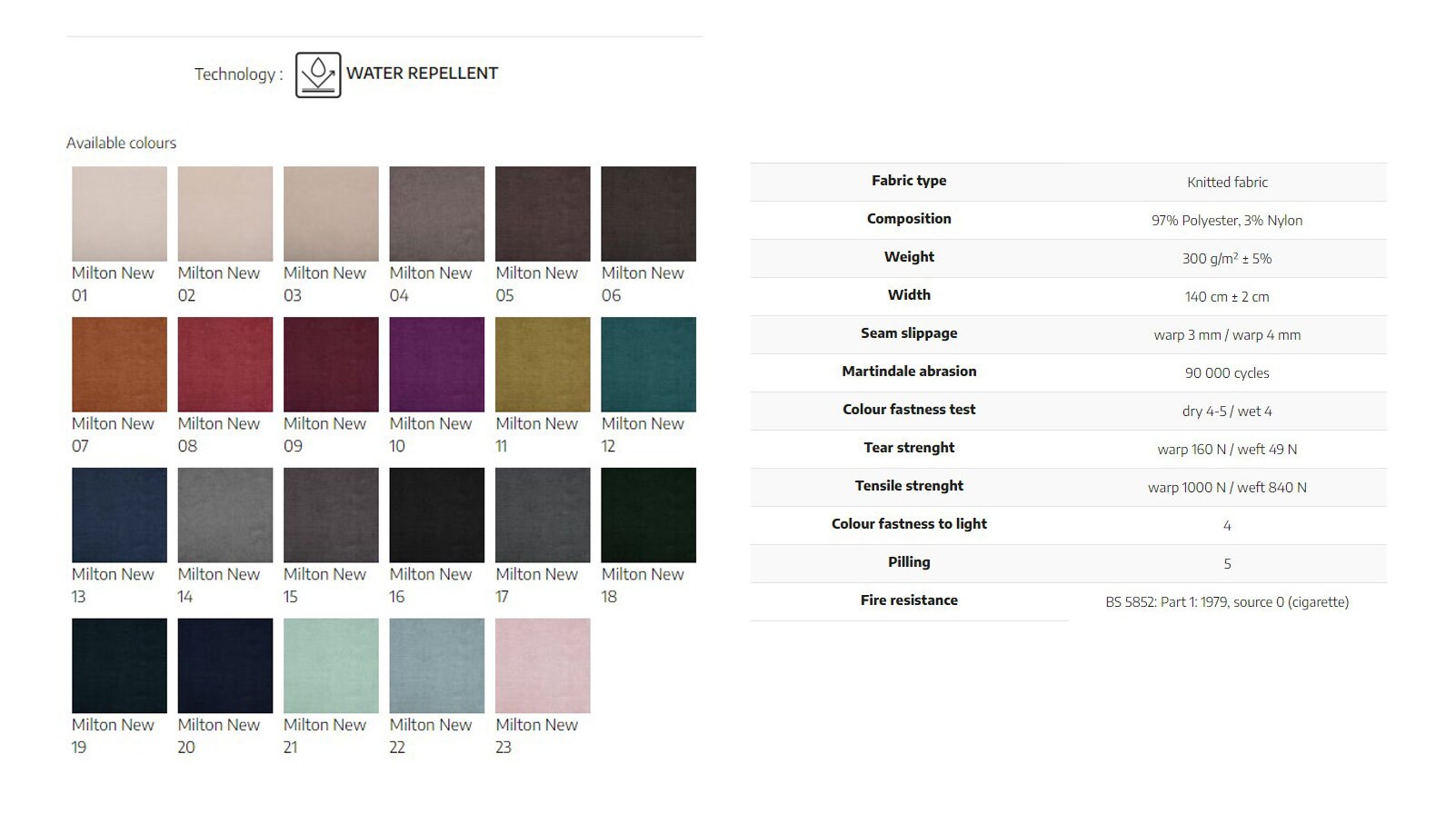Choose the Milton New 22 light blue swatch
Screen dimensions: 1456x833
coord(437,666)
